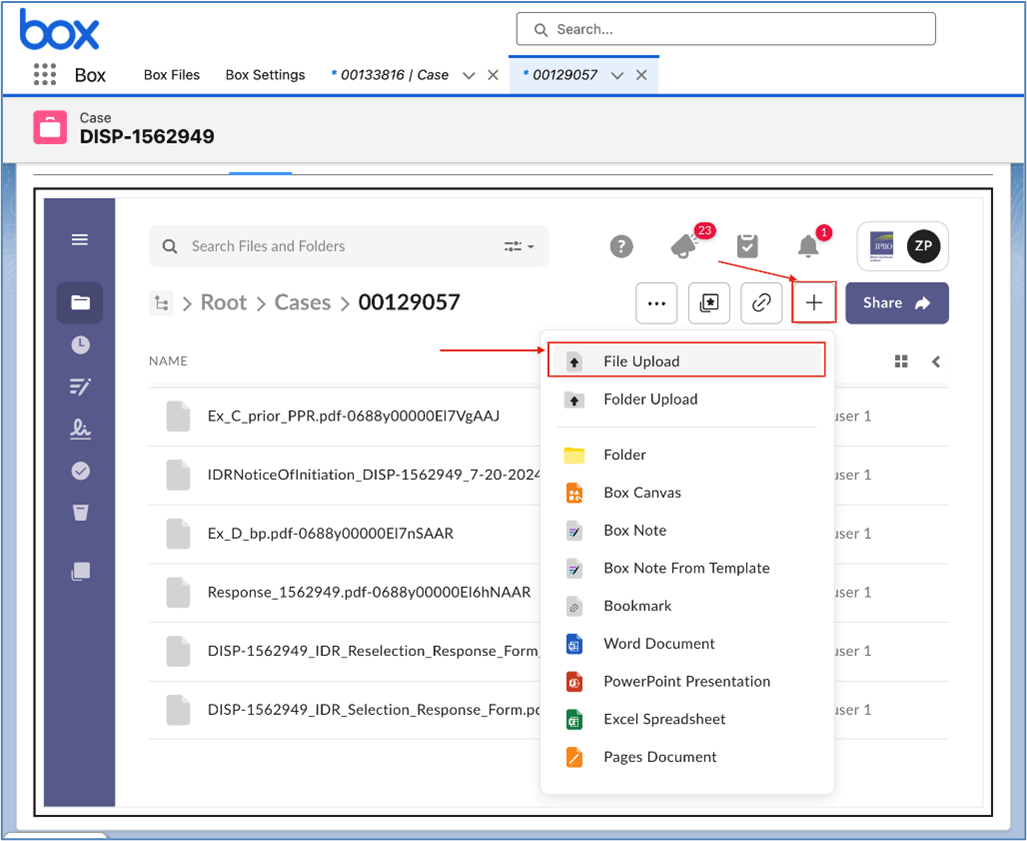The image size is (1027, 841).
Task: Open notifications bell icon
Action: pos(808,246)
